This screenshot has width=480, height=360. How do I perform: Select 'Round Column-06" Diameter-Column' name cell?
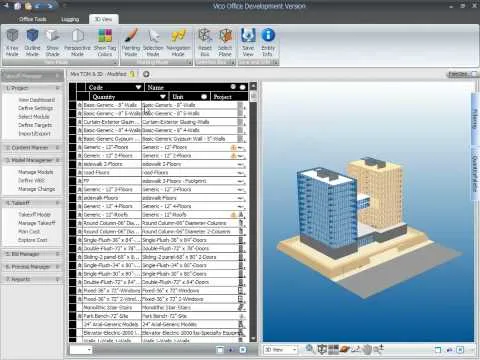pyautogui.click(x=189, y=223)
